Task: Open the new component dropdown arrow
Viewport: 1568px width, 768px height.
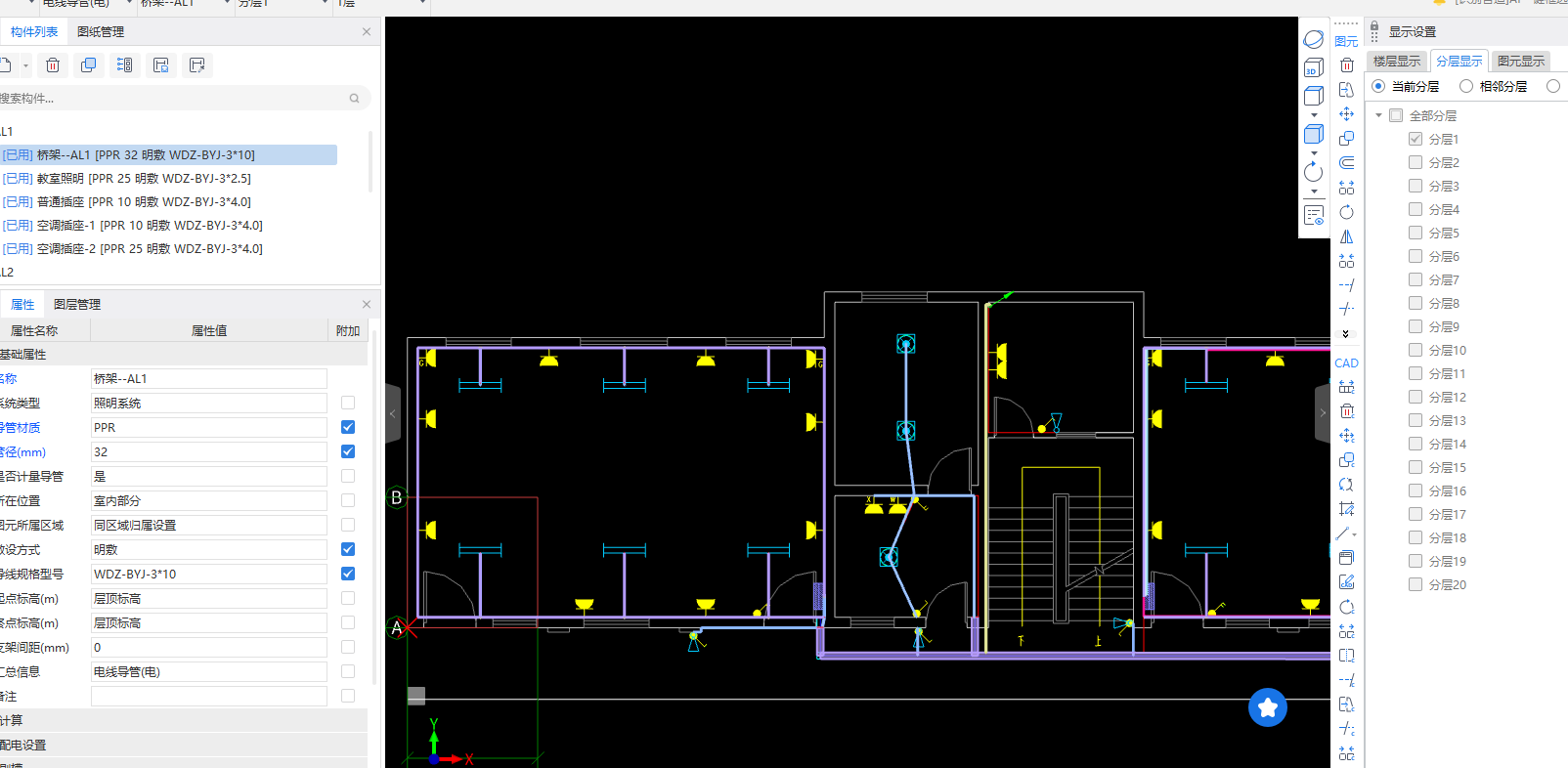Action: coord(25,66)
